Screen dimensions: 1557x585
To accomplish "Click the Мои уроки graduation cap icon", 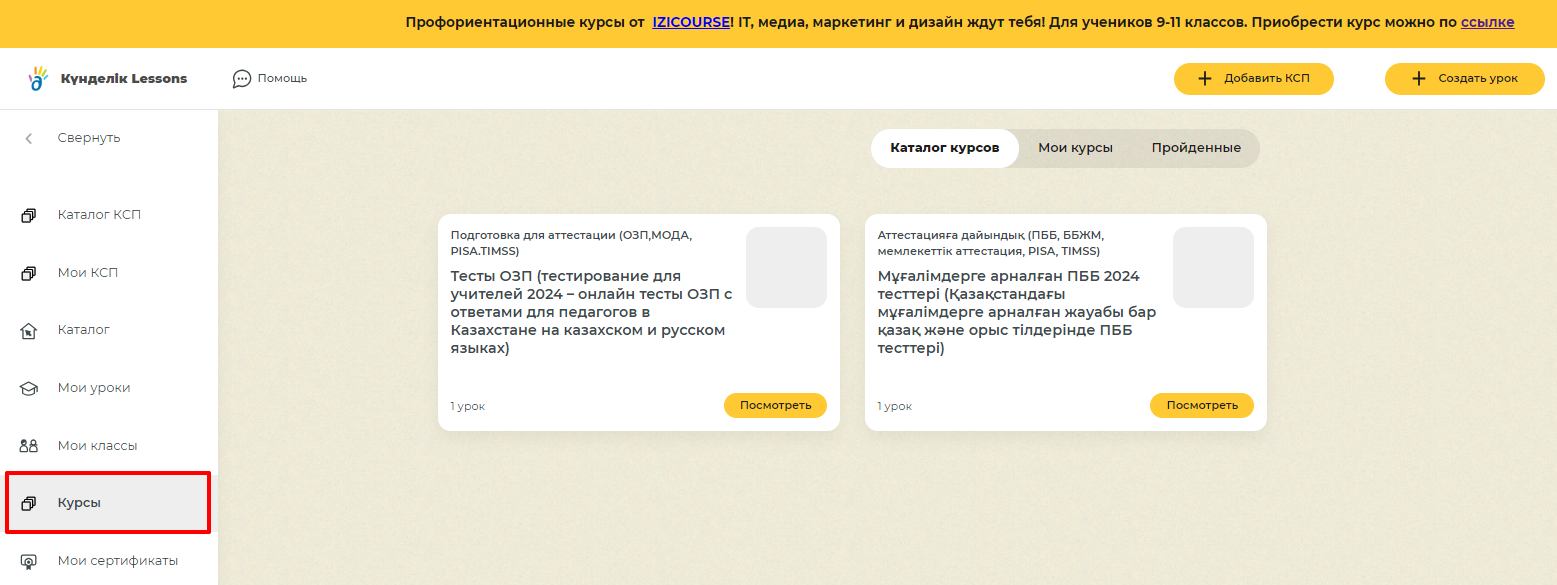I will pos(29,388).
